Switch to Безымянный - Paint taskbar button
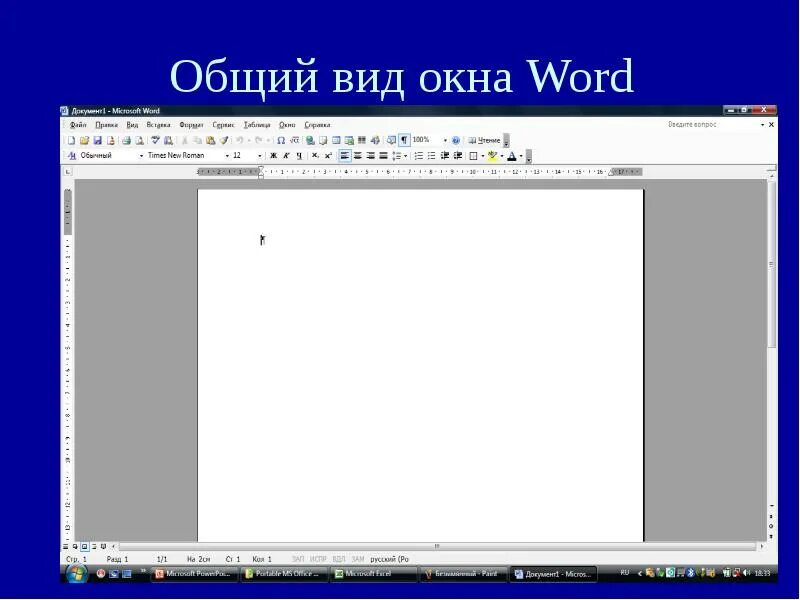 463,574
